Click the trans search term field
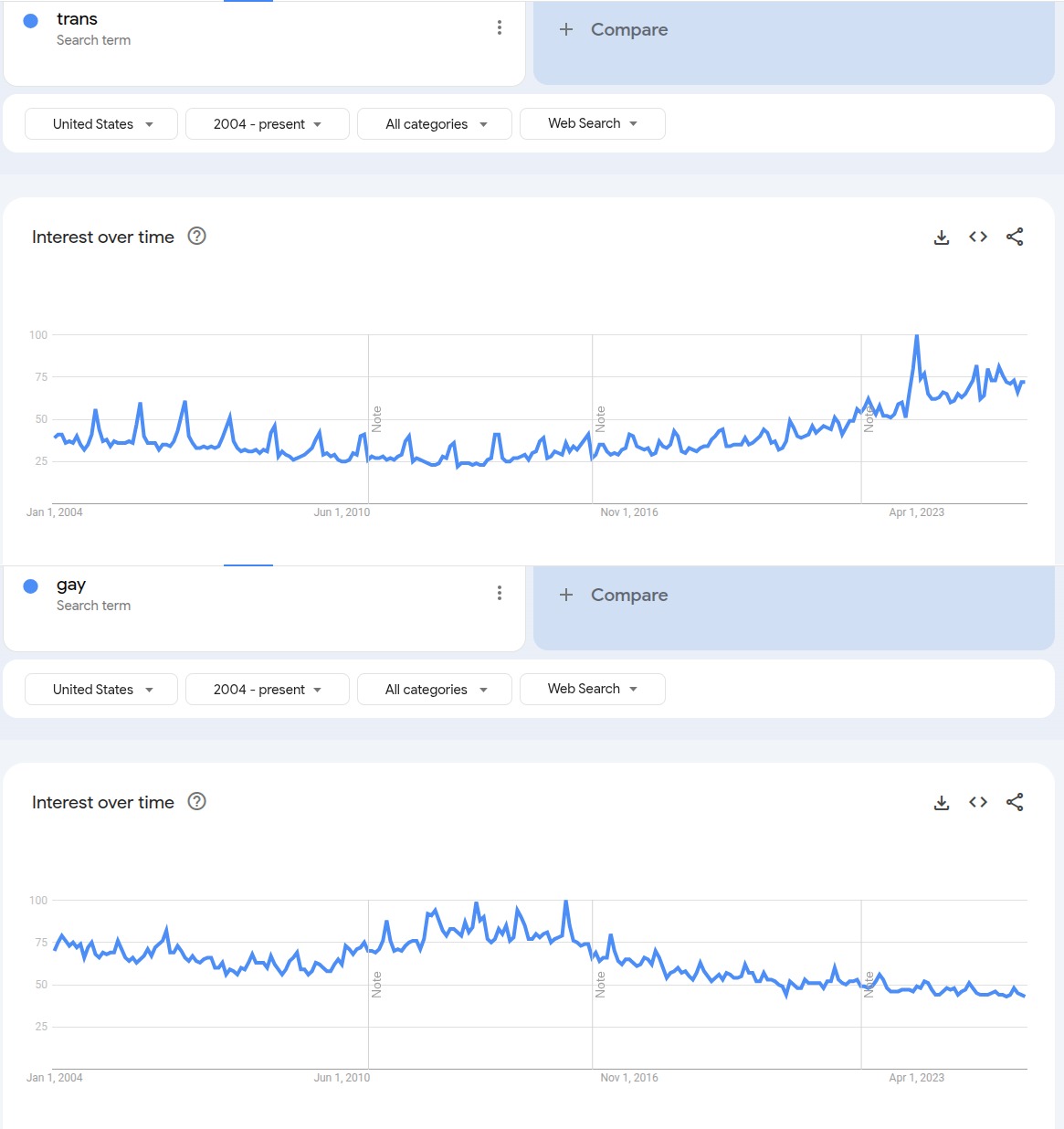 pyautogui.click(x=78, y=19)
